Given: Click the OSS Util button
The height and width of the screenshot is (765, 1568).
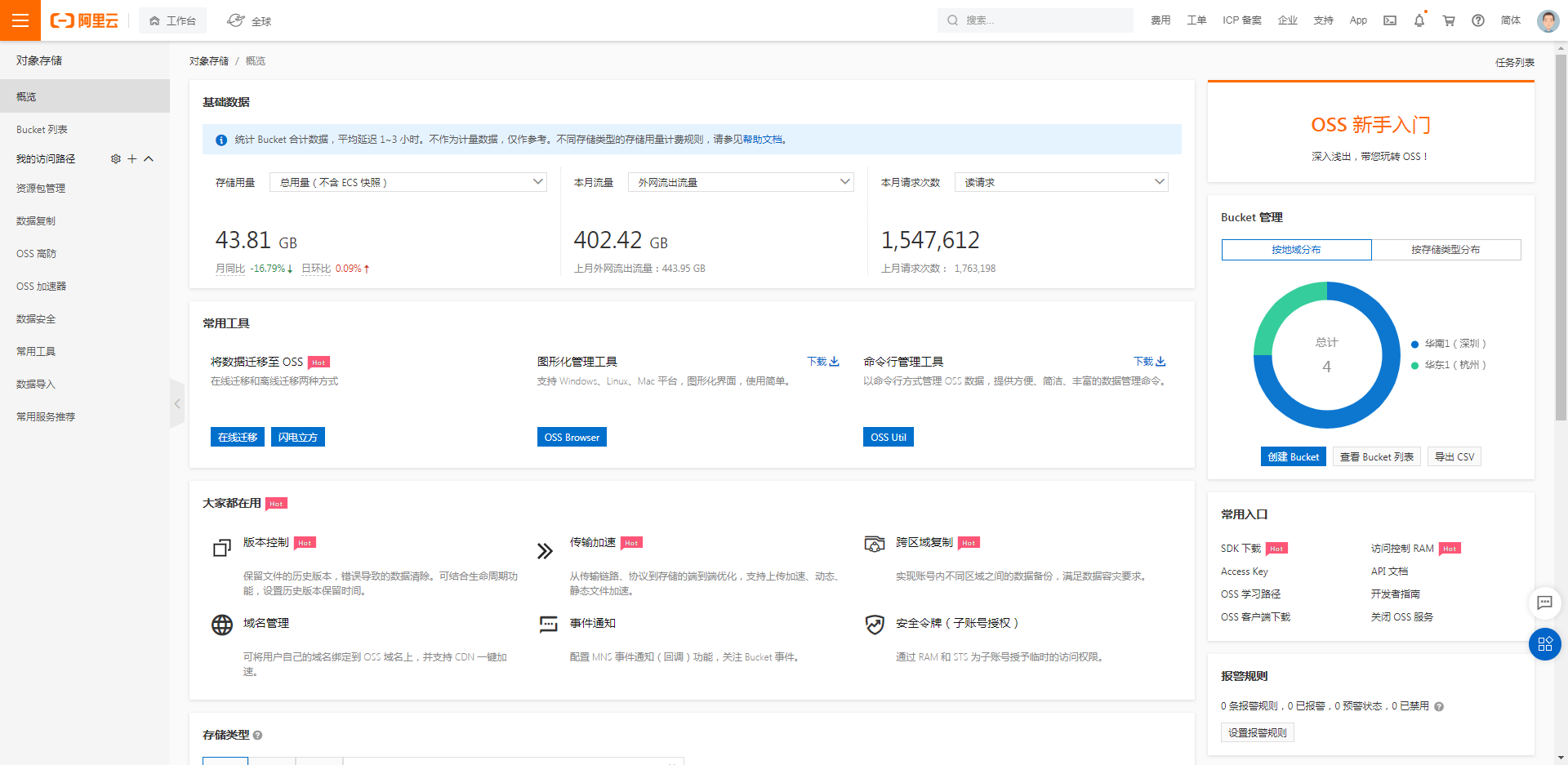Looking at the screenshot, I should click(x=889, y=437).
